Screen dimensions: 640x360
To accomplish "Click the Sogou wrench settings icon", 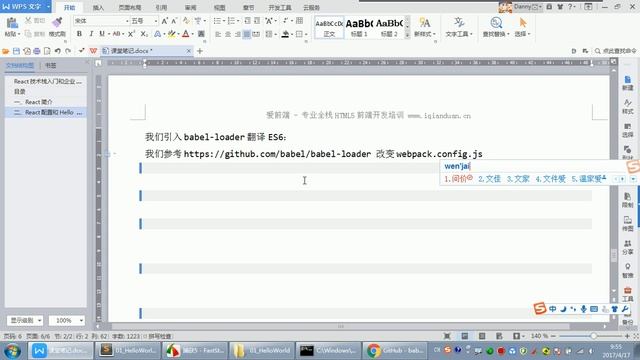I will pos(624,309).
